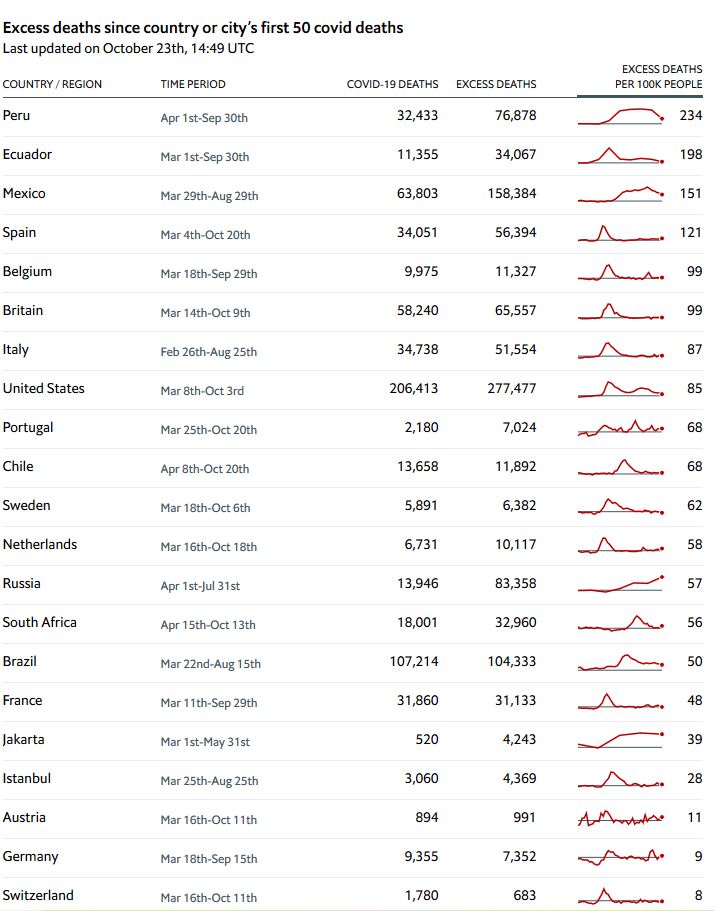
Task: Click the South Africa country name
Action: click(x=39, y=622)
